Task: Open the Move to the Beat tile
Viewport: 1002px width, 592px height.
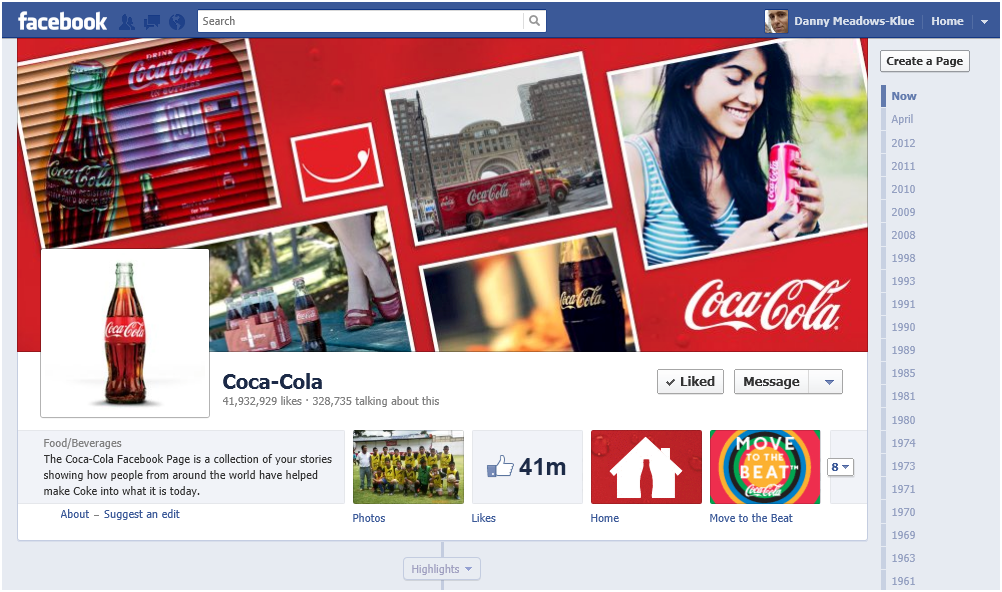Action: tap(765, 467)
